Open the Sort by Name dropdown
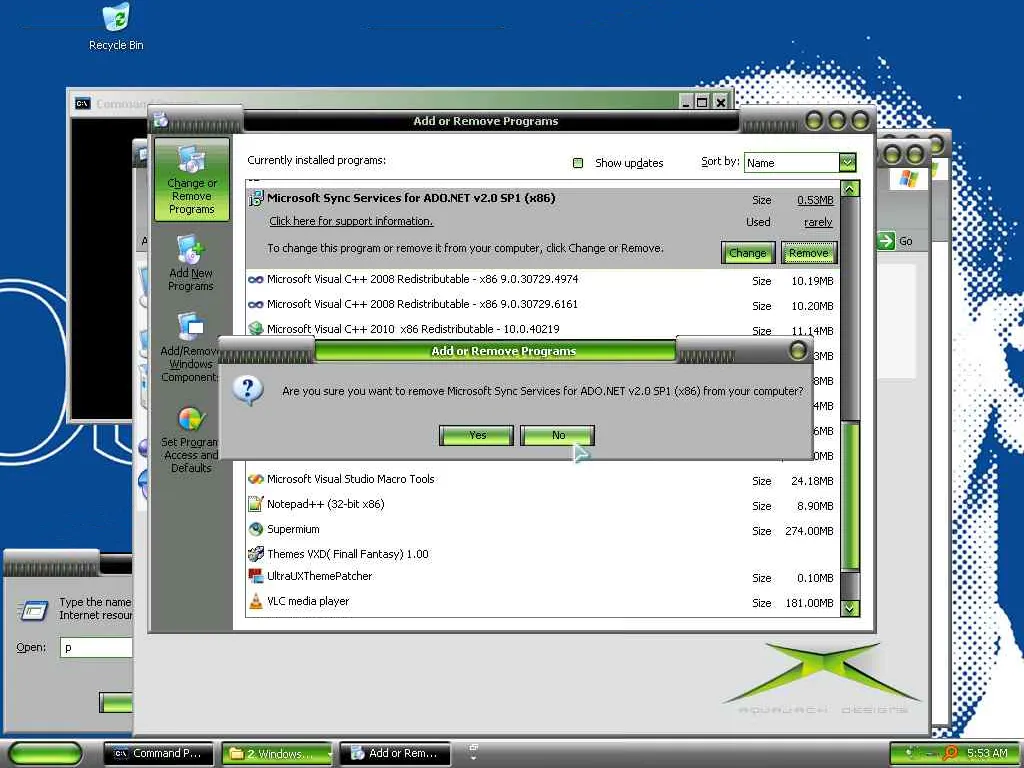The height and width of the screenshot is (768, 1024). pyautogui.click(x=799, y=163)
